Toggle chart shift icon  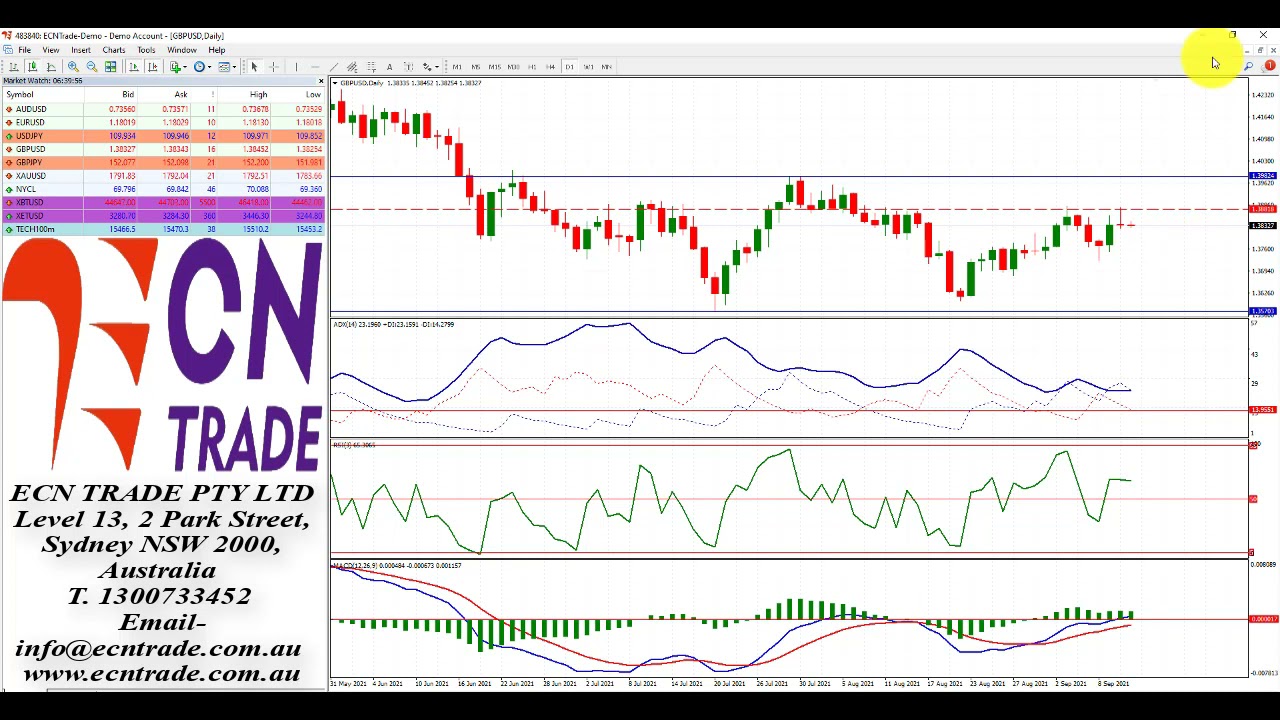(152, 67)
